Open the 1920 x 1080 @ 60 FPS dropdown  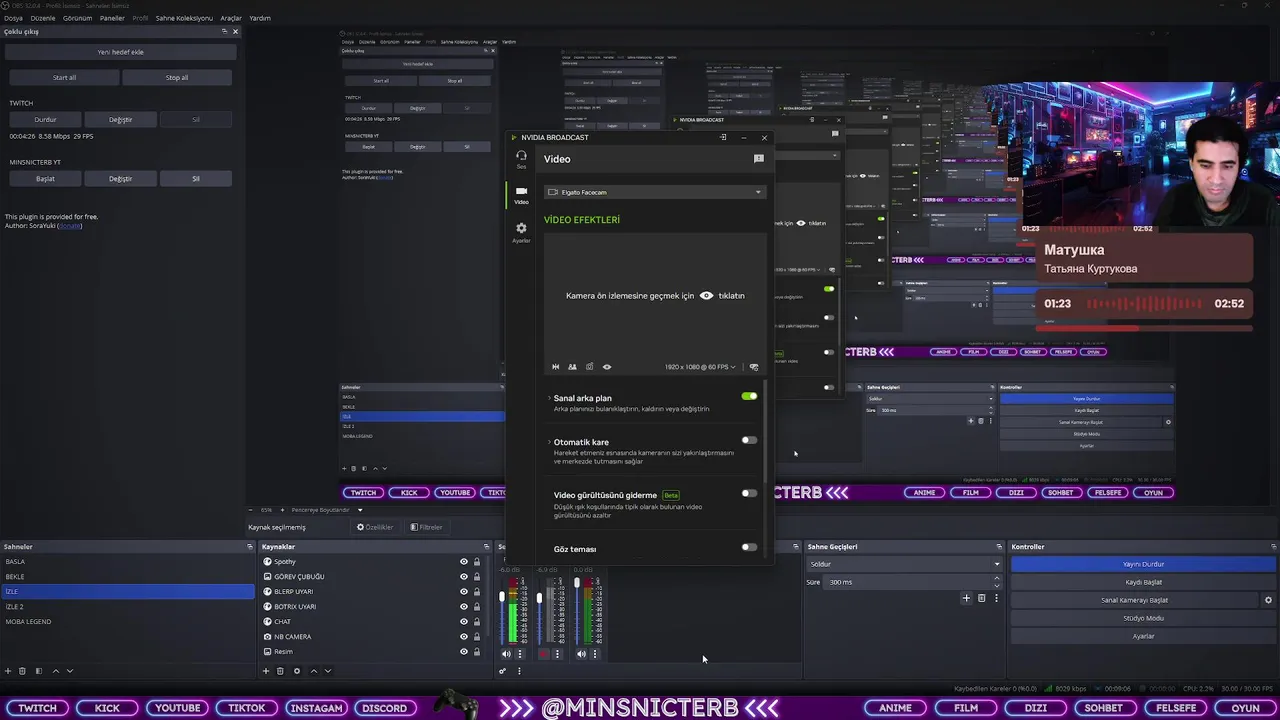tap(699, 367)
